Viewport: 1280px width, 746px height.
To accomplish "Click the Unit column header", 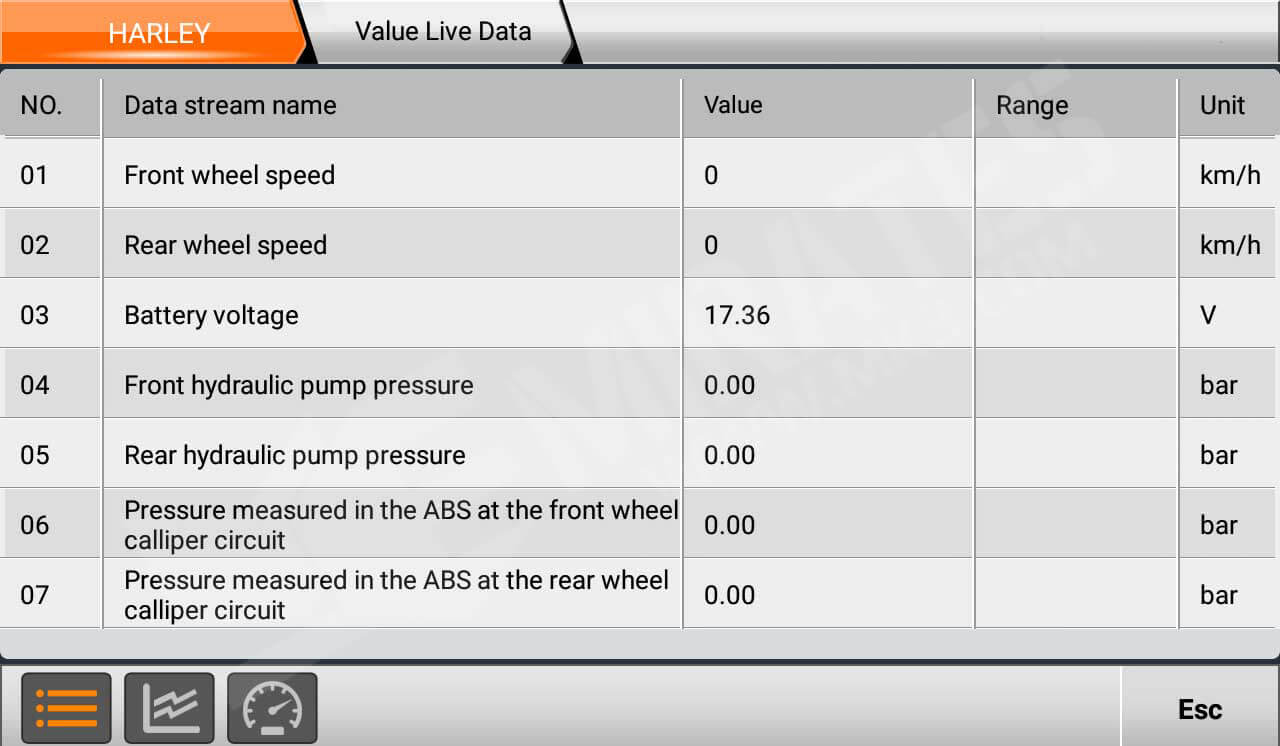I will pyautogui.click(x=1222, y=104).
